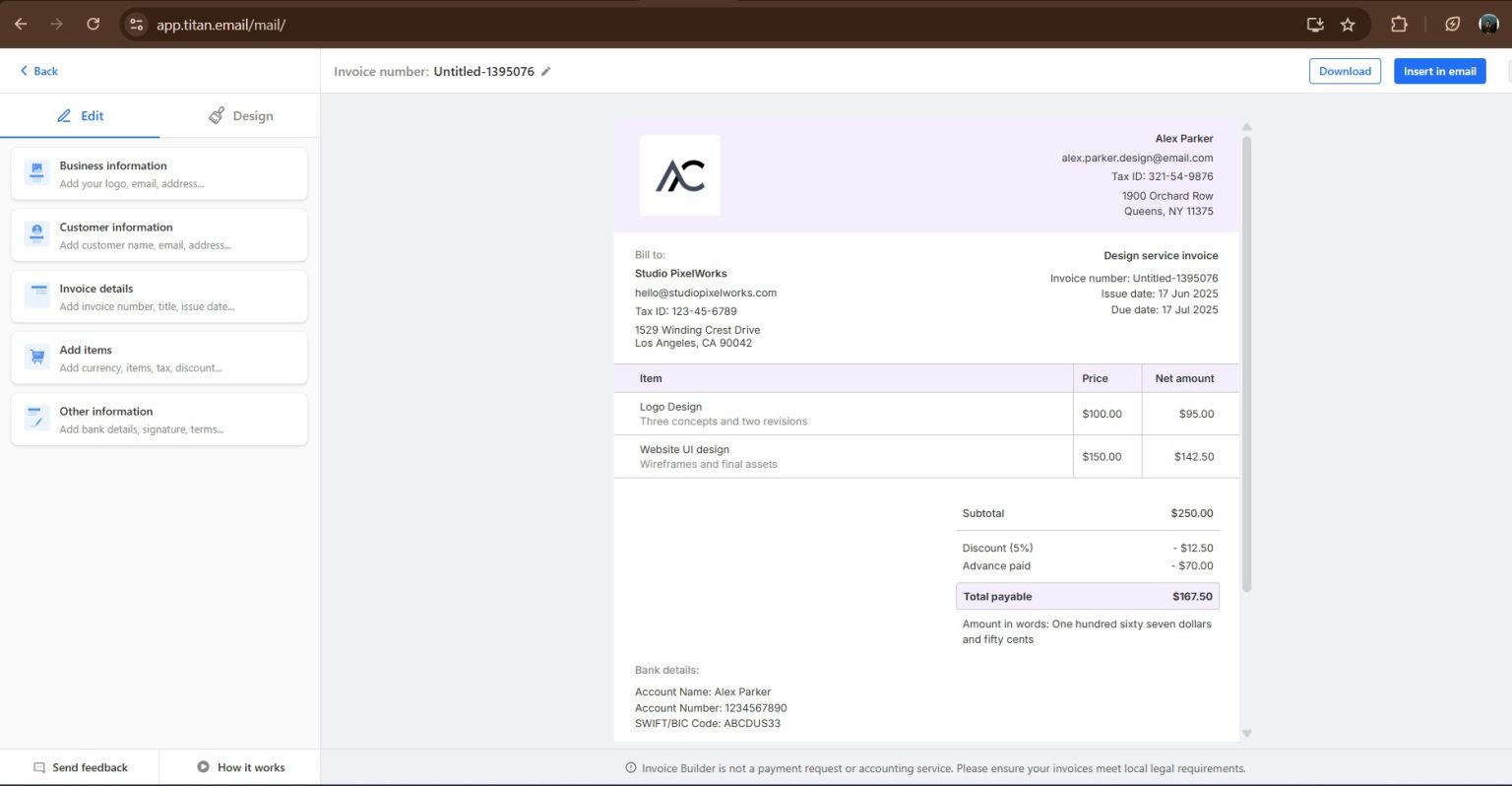
Task: Click the 'Advance paid' line
Action: click(x=1088, y=565)
